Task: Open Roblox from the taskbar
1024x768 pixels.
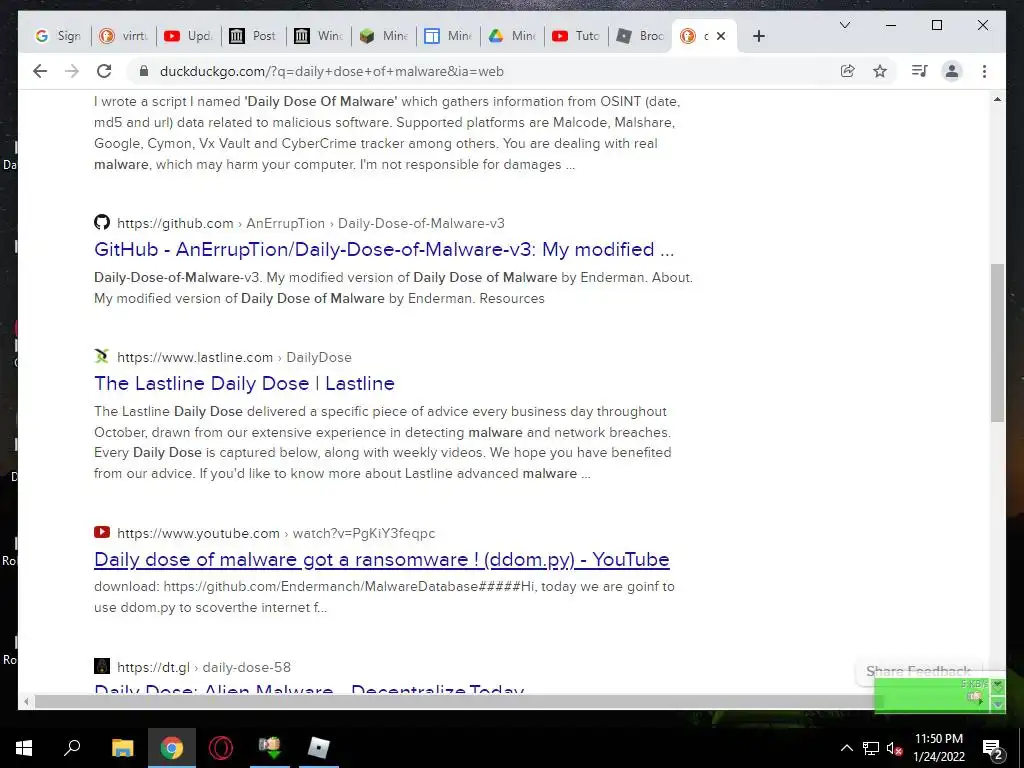Action: 319,748
